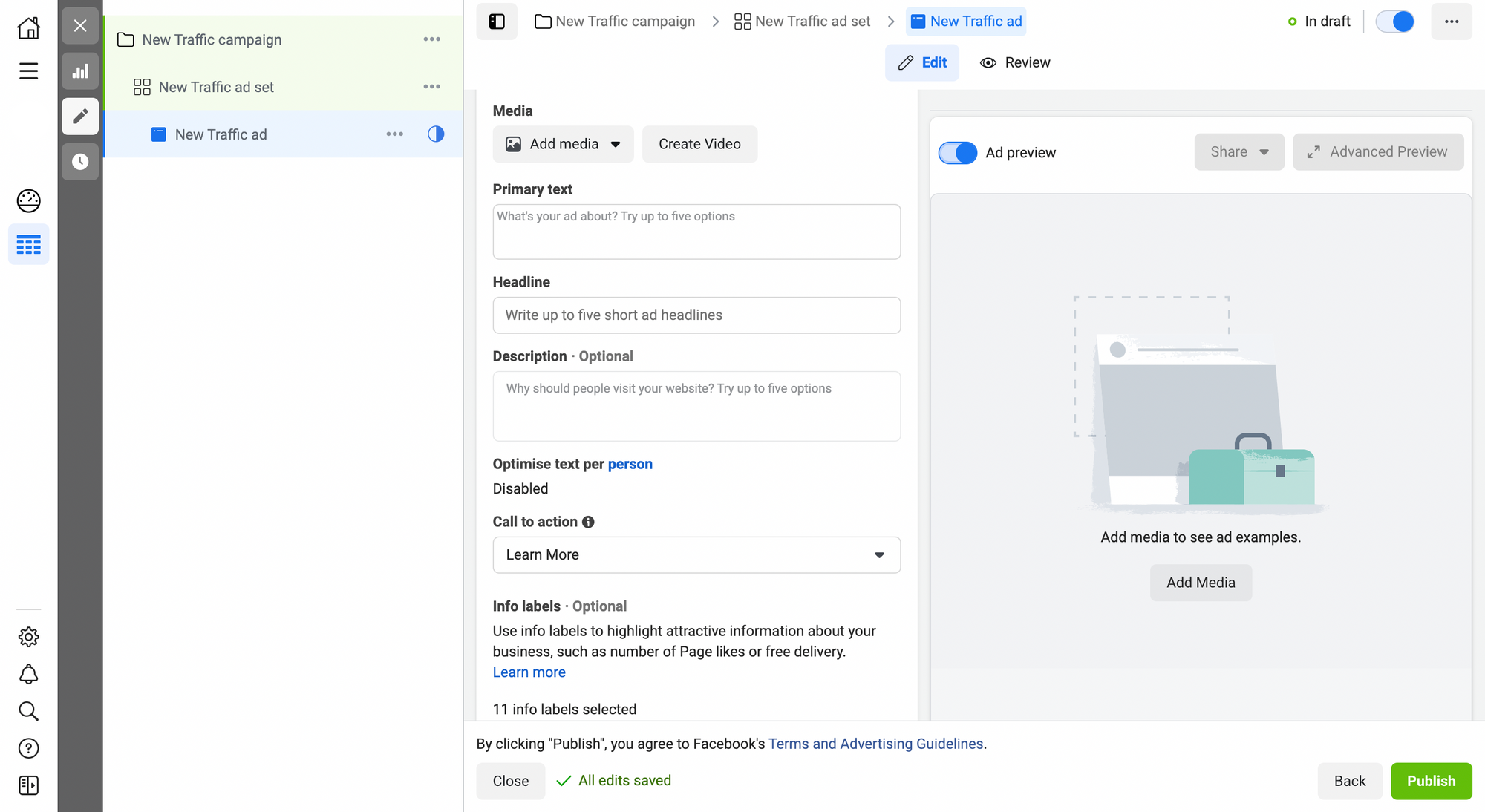Select New Traffic ad set tree row
Image resolution: width=1485 pixels, height=812 pixels.
coord(283,87)
